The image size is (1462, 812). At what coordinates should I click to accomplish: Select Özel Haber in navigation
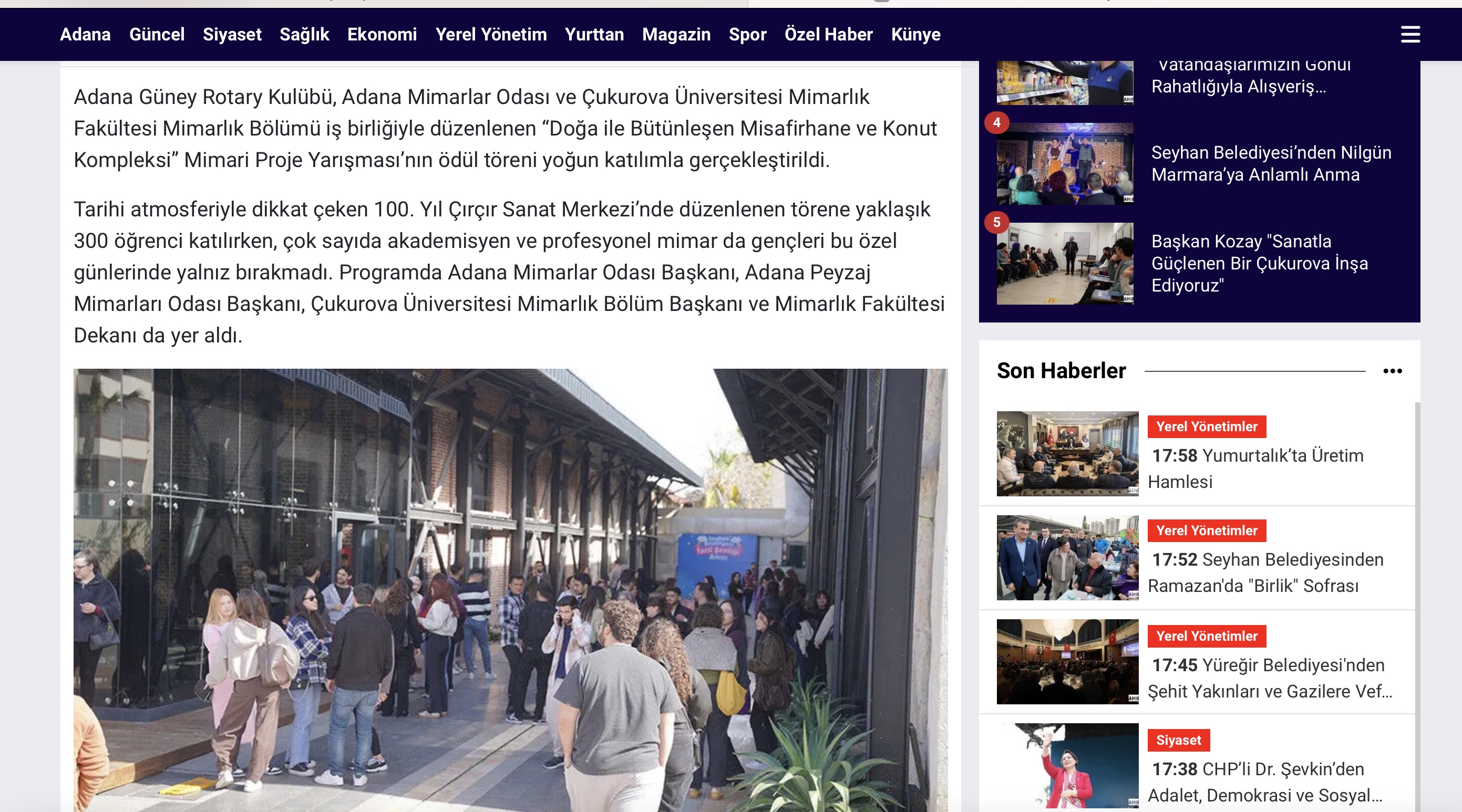coord(828,34)
